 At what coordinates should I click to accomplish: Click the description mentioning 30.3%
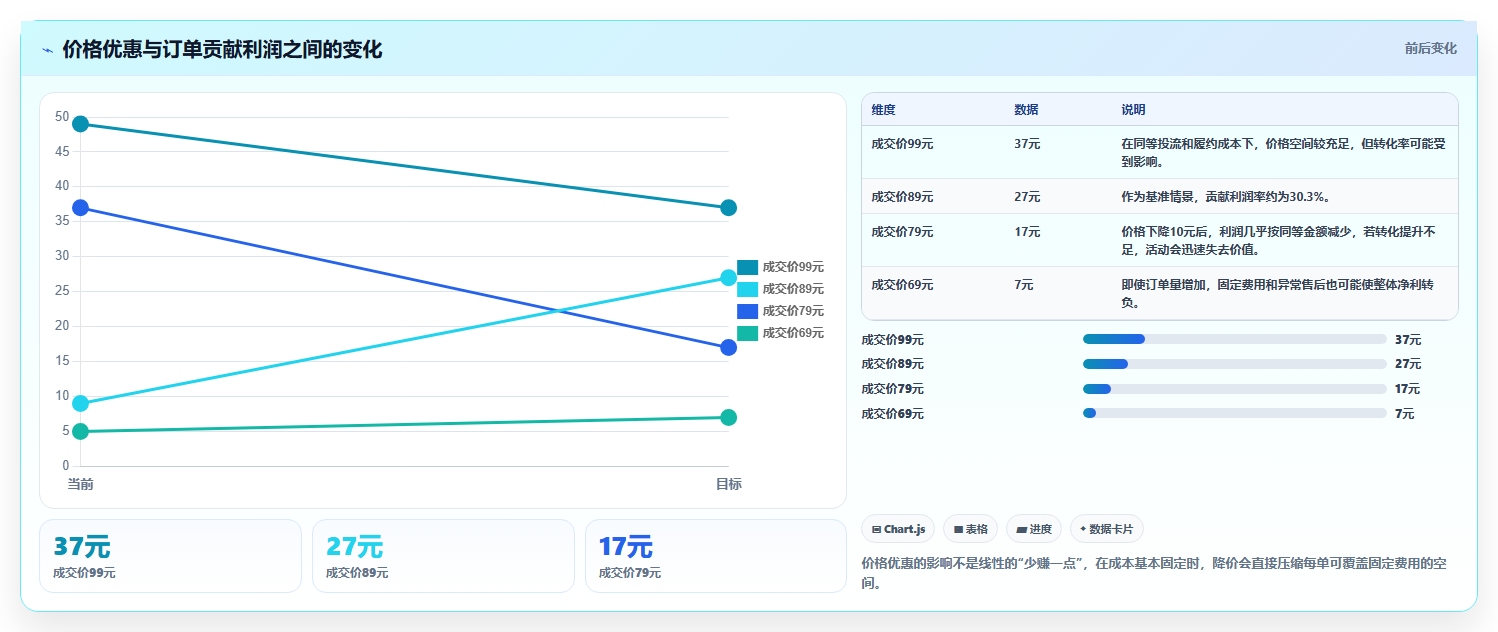click(x=1225, y=197)
